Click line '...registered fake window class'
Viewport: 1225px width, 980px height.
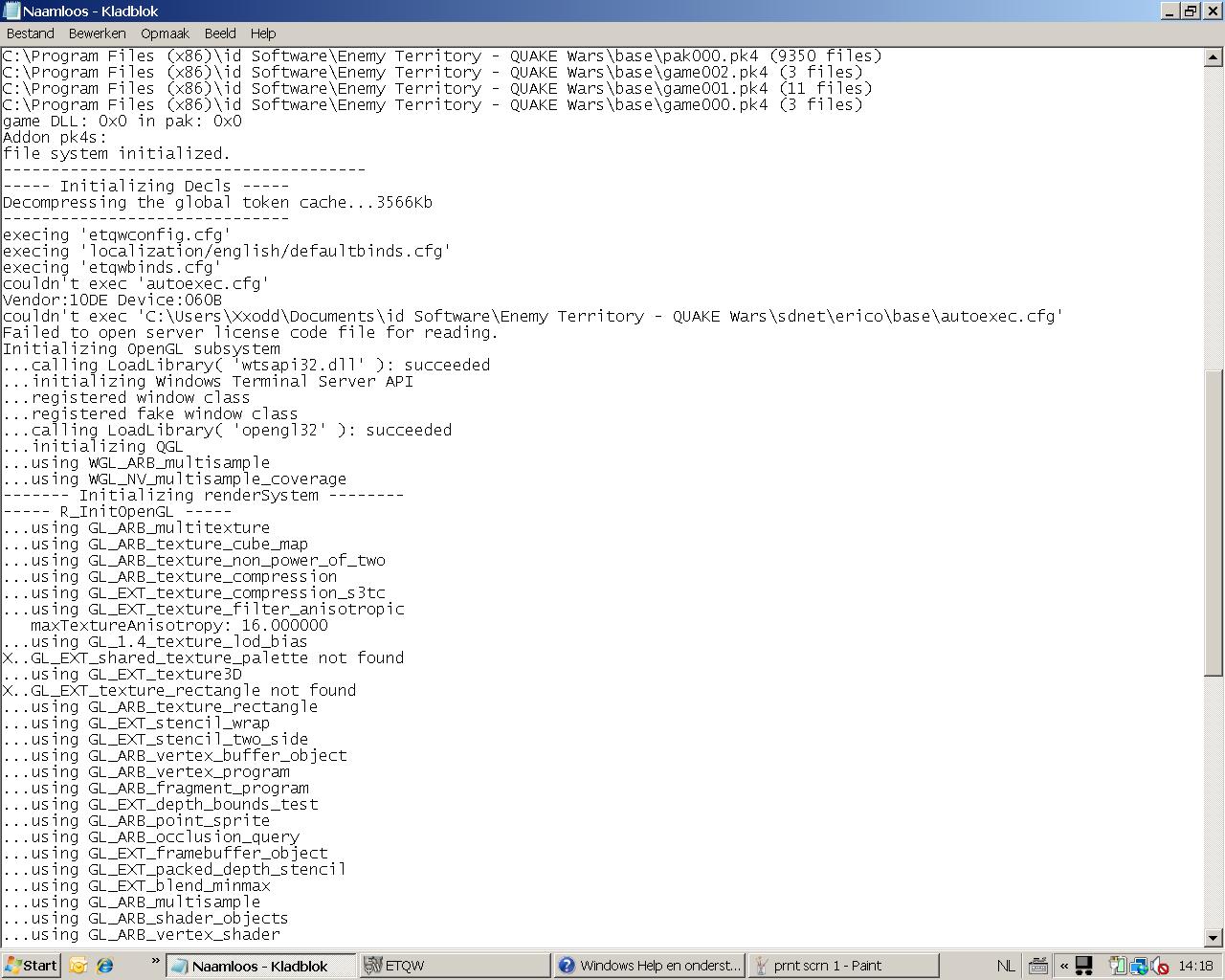point(150,413)
